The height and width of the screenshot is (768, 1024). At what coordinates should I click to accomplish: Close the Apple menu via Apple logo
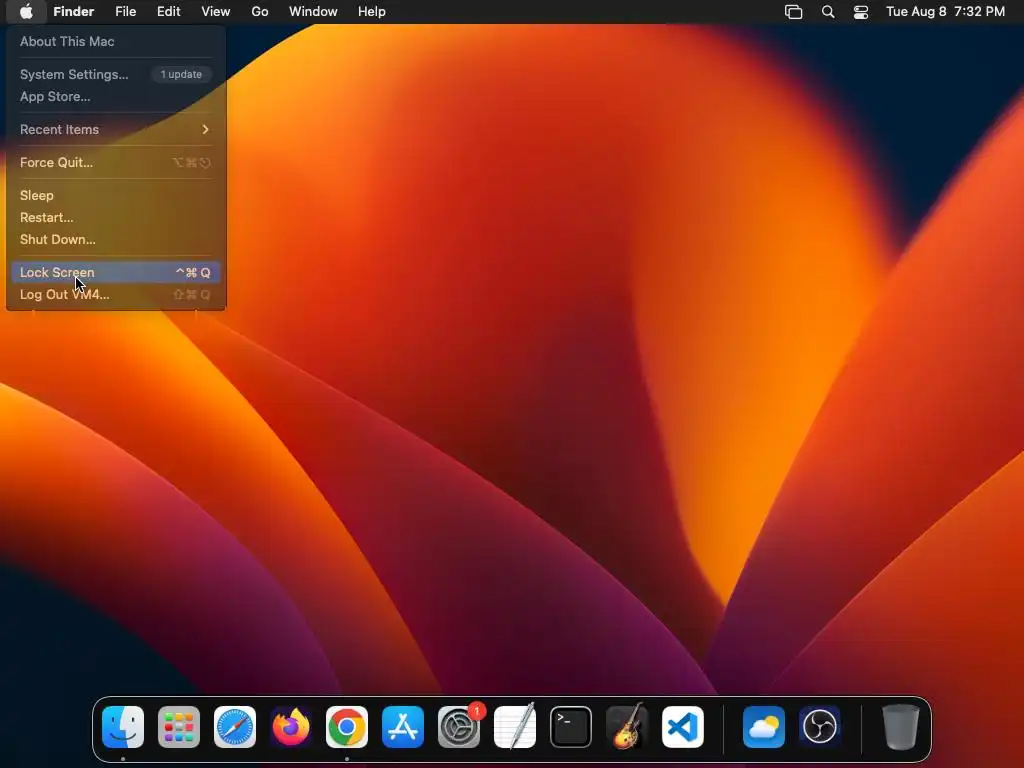26,12
